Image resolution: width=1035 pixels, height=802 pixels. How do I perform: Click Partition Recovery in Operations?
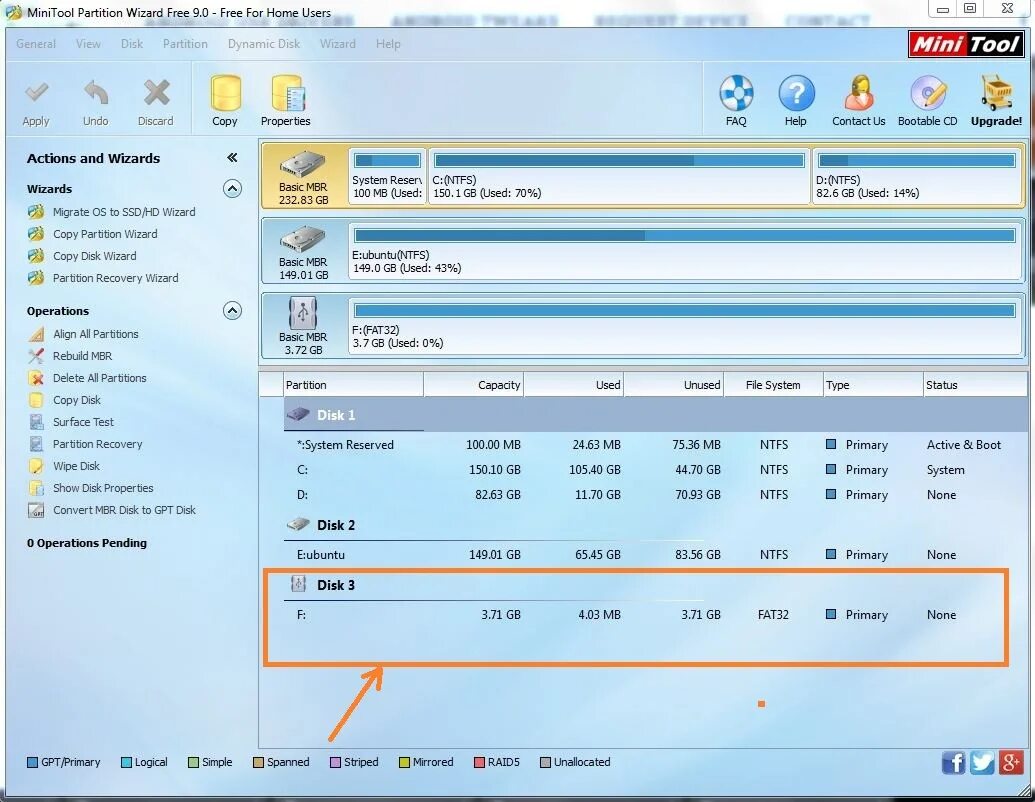(98, 444)
